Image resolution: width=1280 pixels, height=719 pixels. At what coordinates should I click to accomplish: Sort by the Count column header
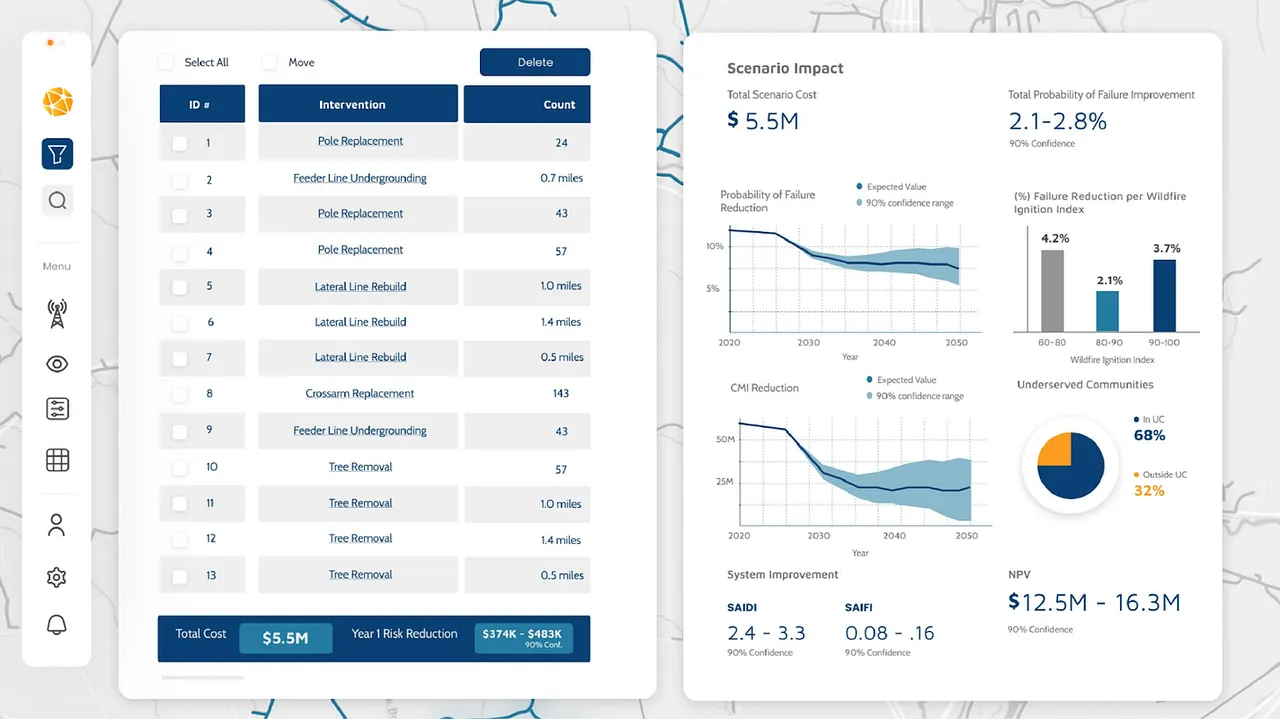click(527, 104)
